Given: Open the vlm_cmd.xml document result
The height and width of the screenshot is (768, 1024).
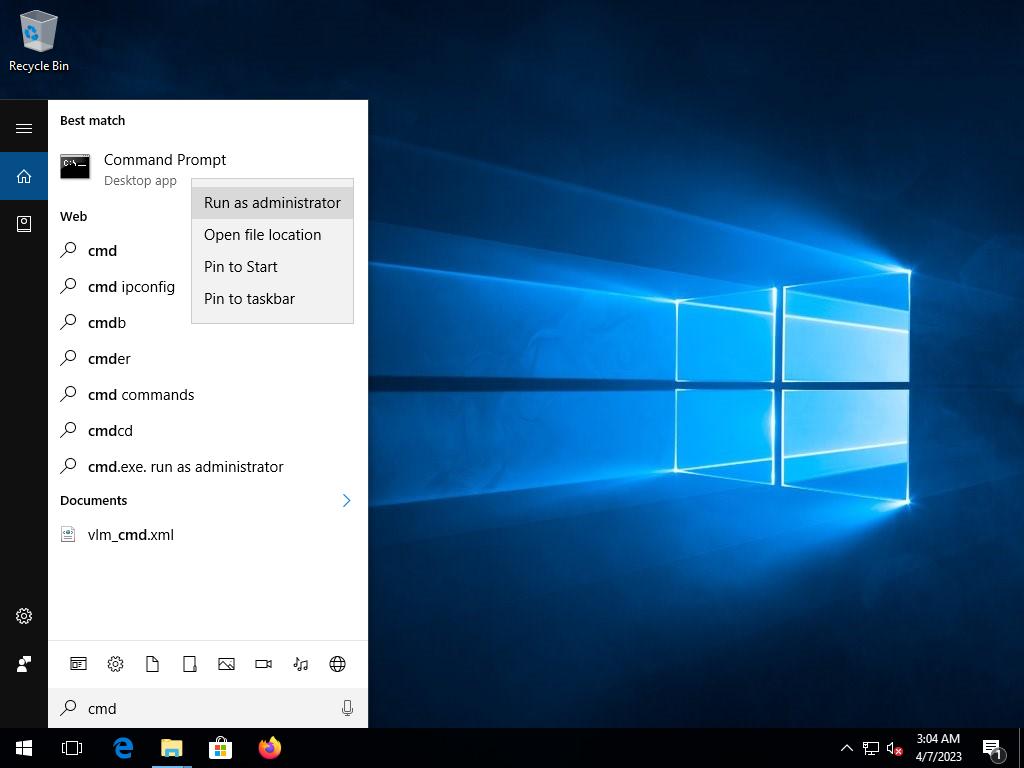Looking at the screenshot, I should coord(130,535).
